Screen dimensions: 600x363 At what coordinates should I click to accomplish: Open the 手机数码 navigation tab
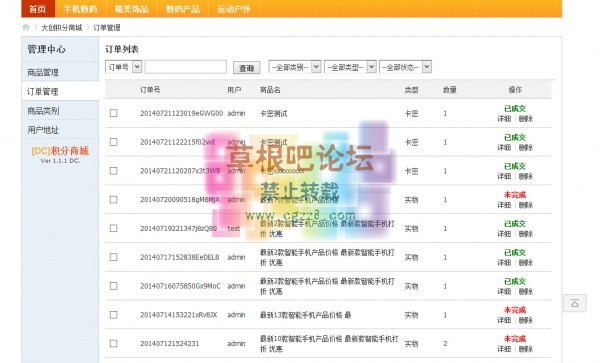click(x=80, y=9)
